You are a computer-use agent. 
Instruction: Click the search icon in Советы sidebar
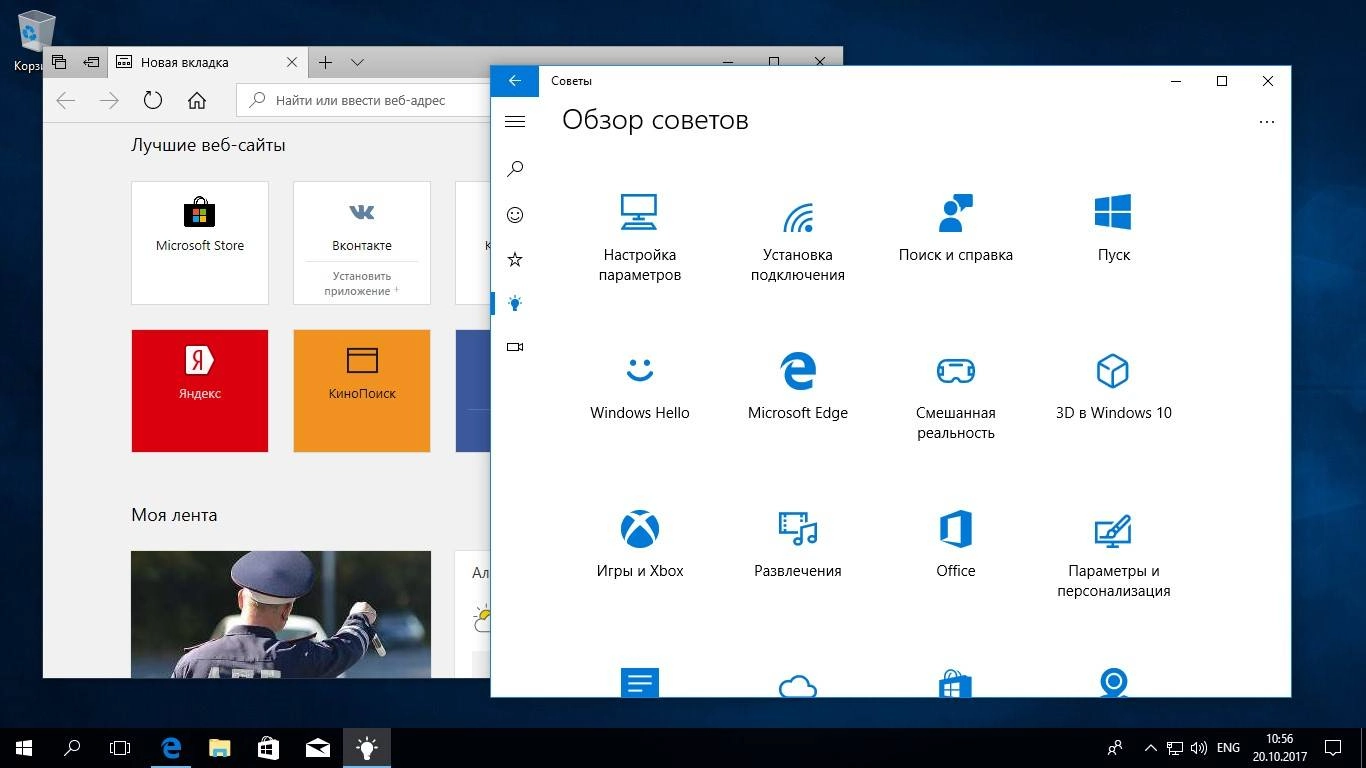pyautogui.click(x=515, y=169)
